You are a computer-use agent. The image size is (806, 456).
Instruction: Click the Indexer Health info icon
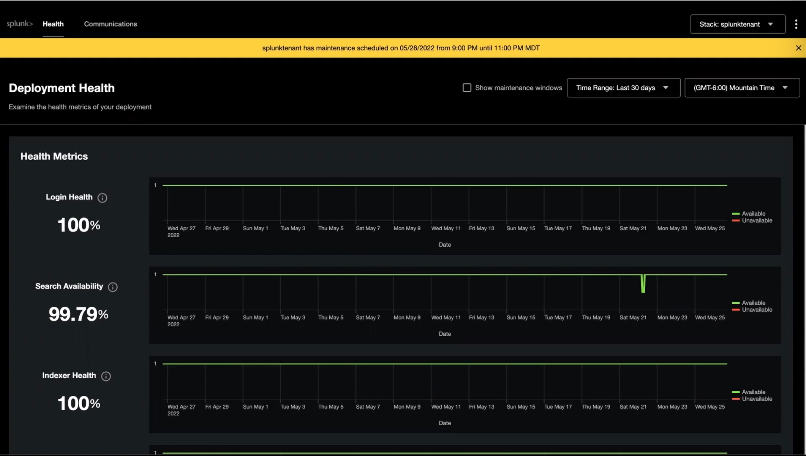[106, 376]
